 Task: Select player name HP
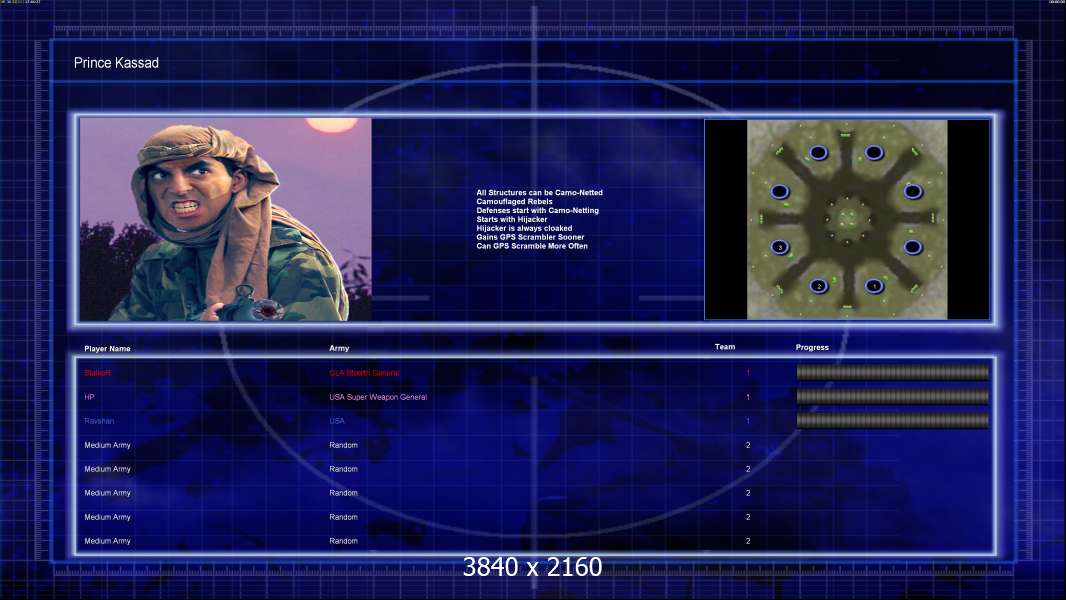[89, 397]
